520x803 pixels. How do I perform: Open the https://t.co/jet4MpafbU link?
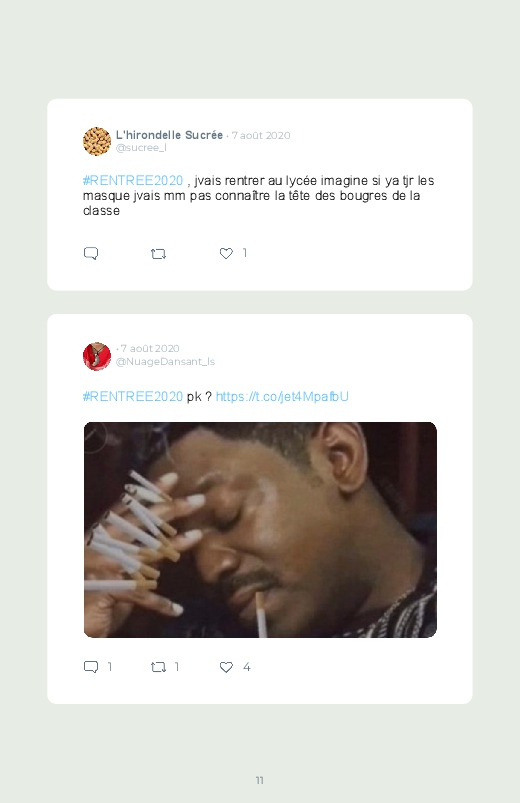[x=282, y=396]
